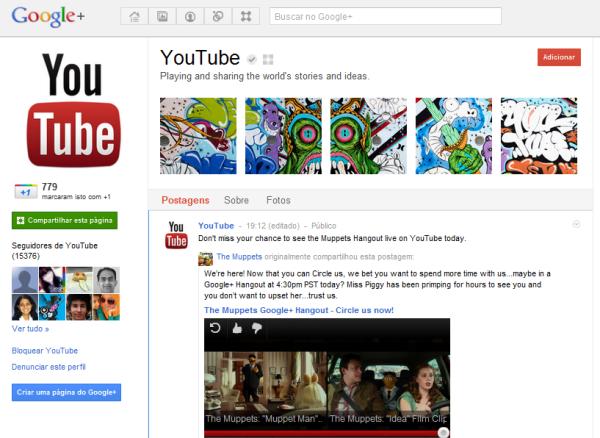
Task: Click the Google+ logo
Action: tap(48, 17)
